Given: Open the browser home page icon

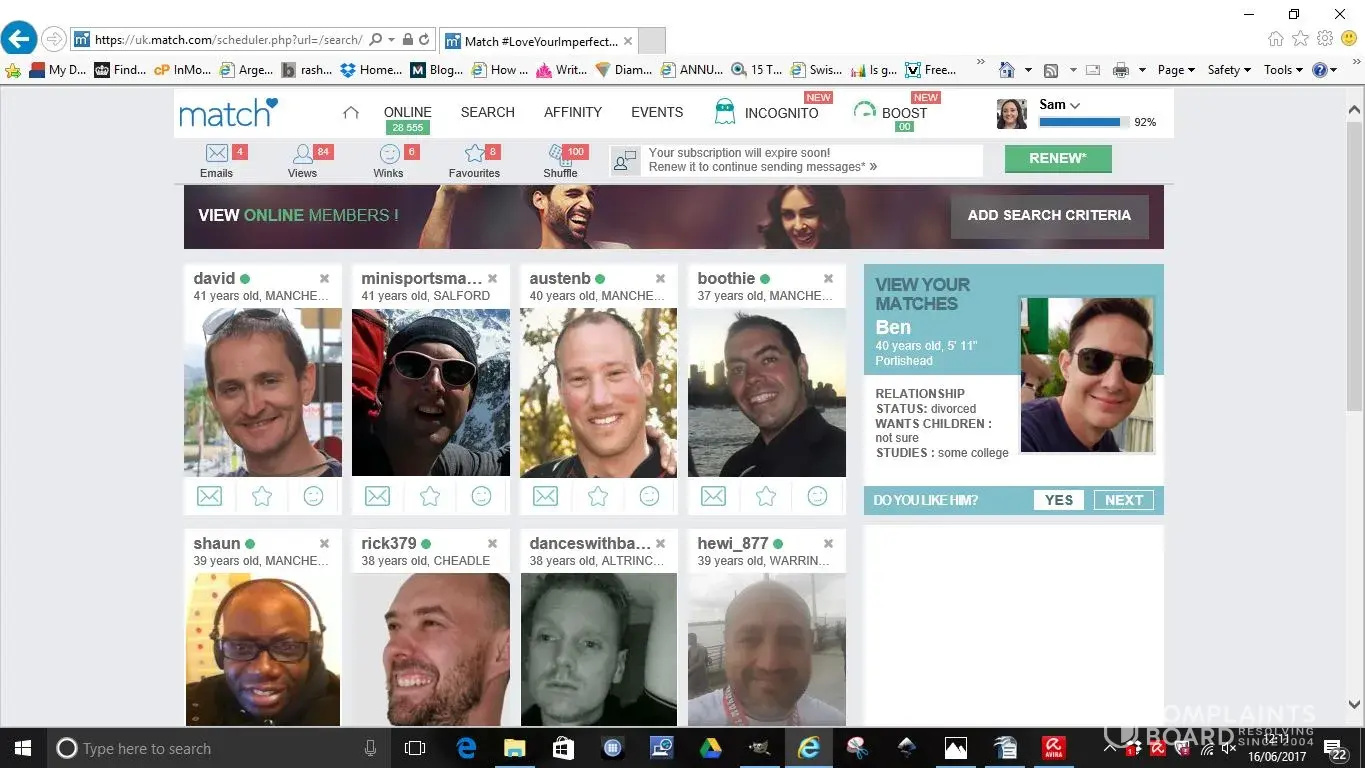Looking at the screenshot, I should coord(1276,39).
